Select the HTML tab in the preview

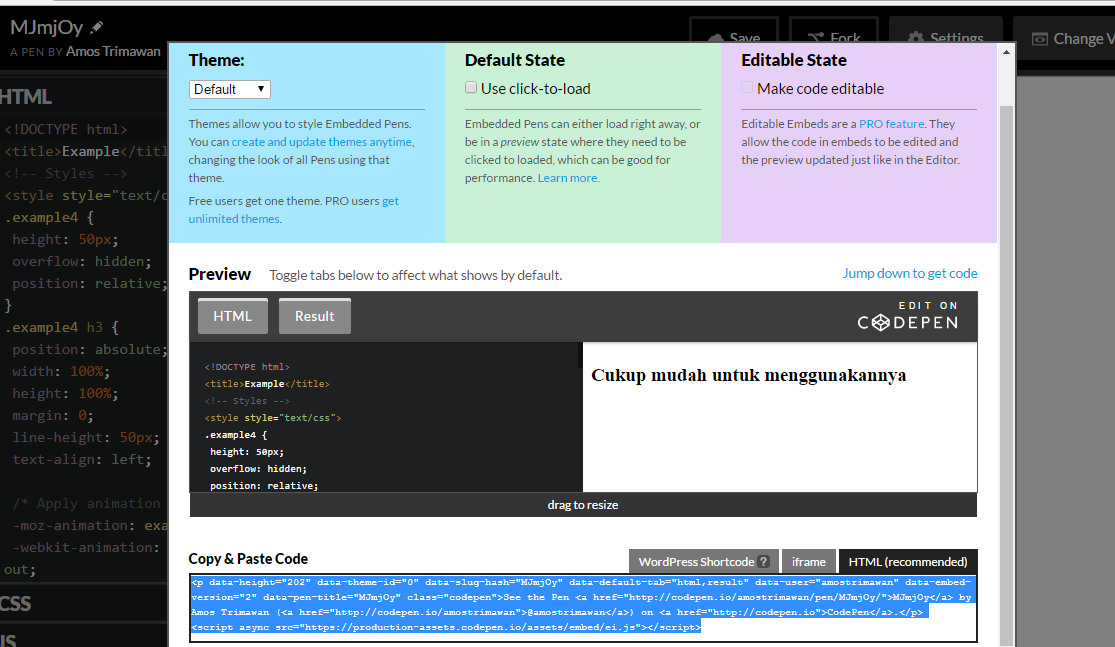[232, 315]
